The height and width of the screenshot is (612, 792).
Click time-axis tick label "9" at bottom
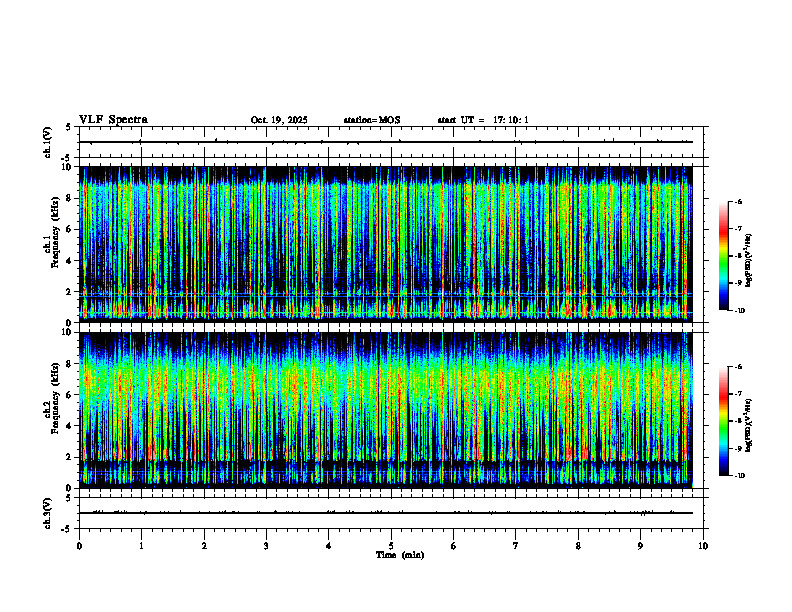point(640,546)
